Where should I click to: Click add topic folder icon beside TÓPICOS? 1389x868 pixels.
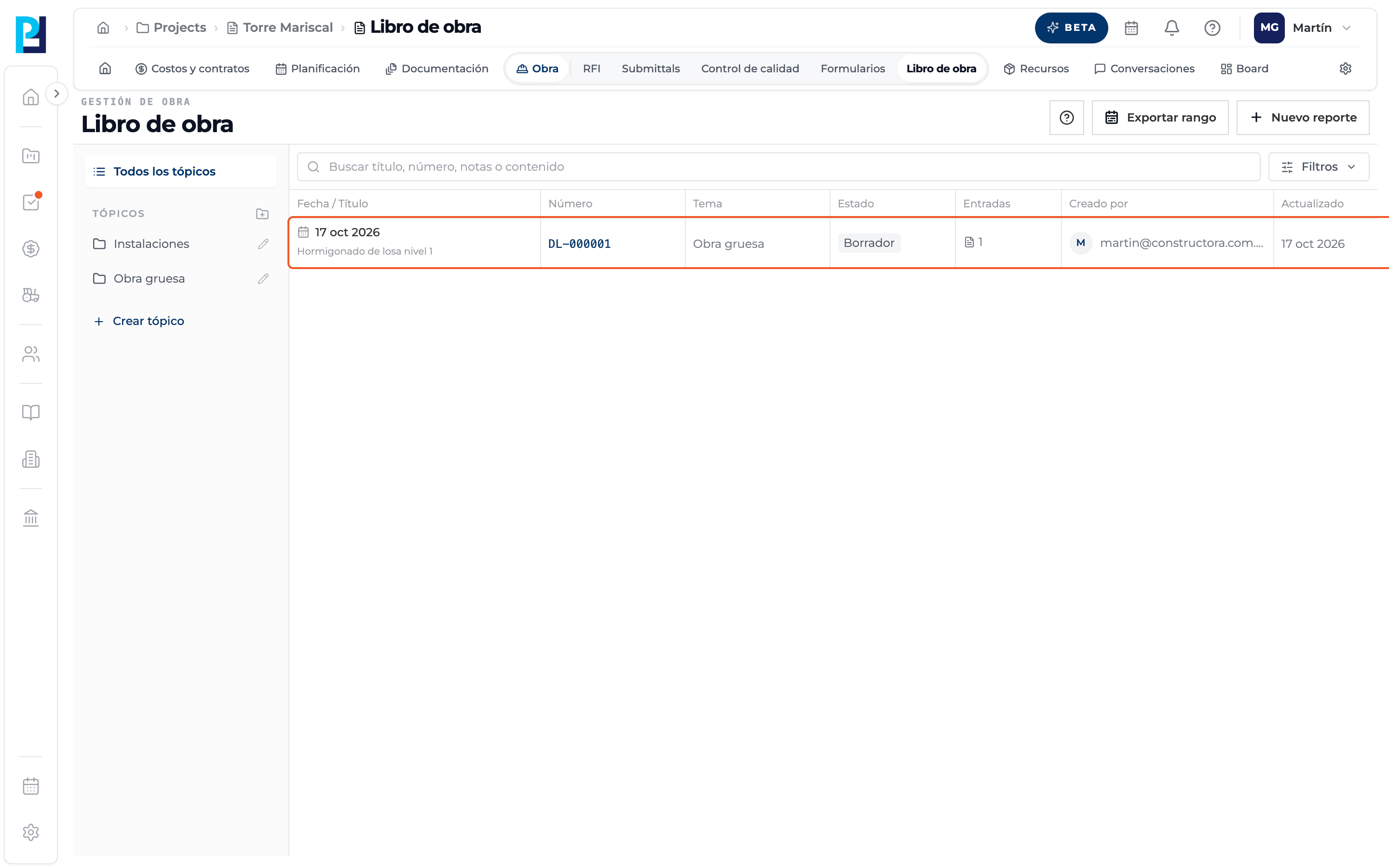(x=262, y=214)
